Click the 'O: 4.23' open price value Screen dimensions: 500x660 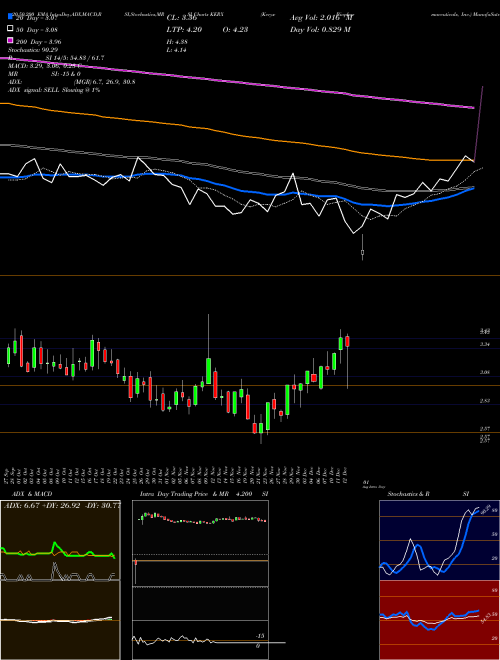(235, 29)
